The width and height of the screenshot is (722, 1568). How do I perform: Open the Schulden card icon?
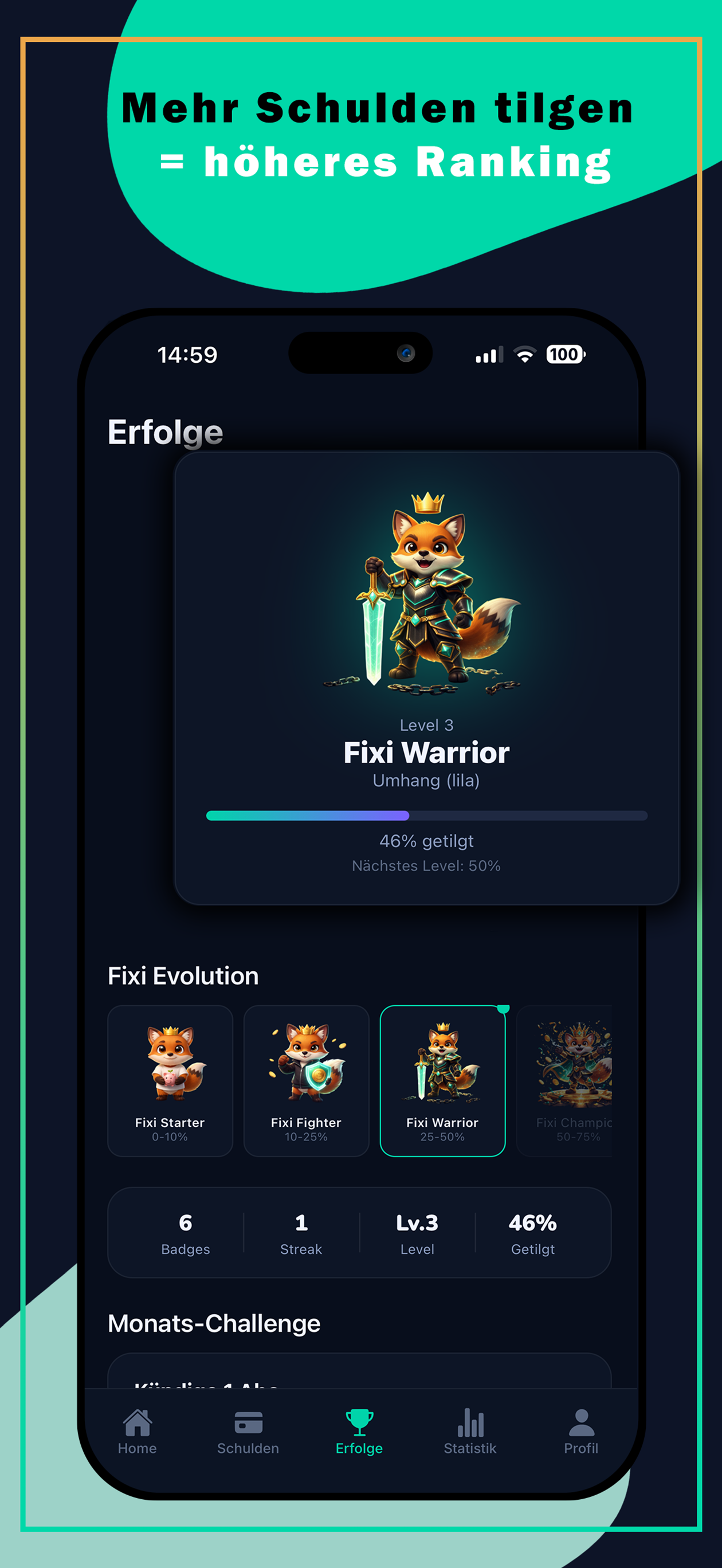pos(248,1422)
